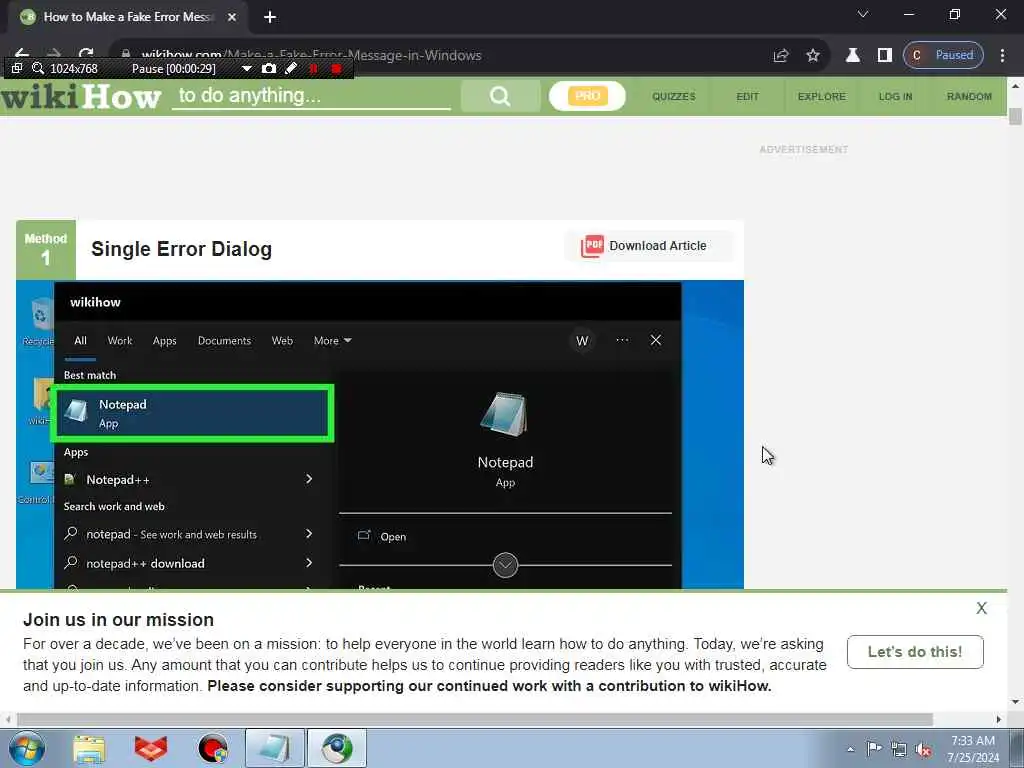Focus the 'to do anything...' search field
Image resolution: width=1024 pixels, height=768 pixels.
(x=311, y=96)
